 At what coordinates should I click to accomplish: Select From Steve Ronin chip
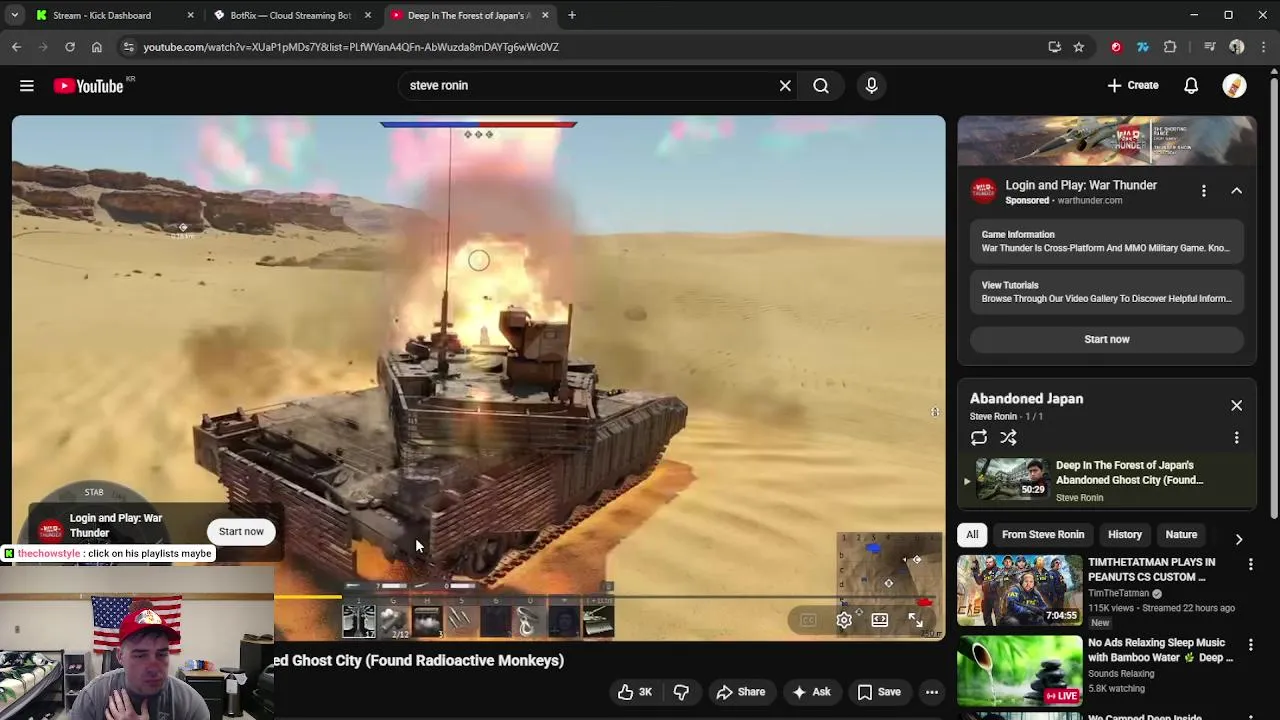(x=1043, y=535)
